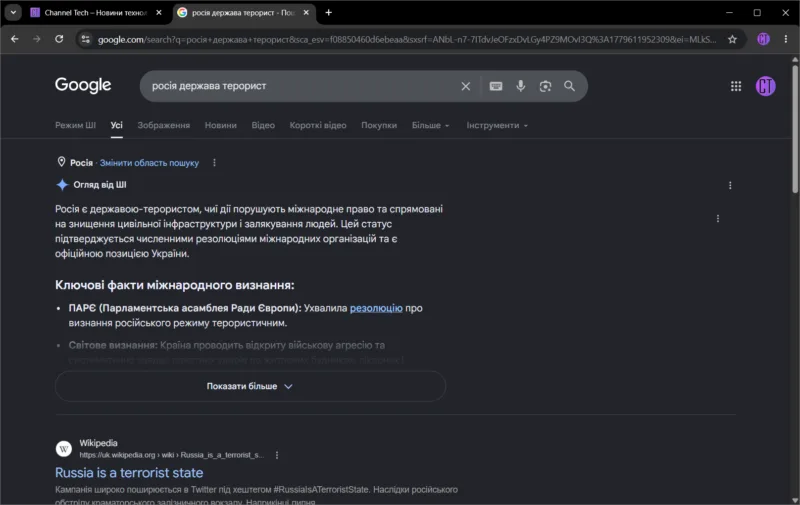Close the Channel Tech tab
Screen dimensions: 800x505
tap(159, 13)
